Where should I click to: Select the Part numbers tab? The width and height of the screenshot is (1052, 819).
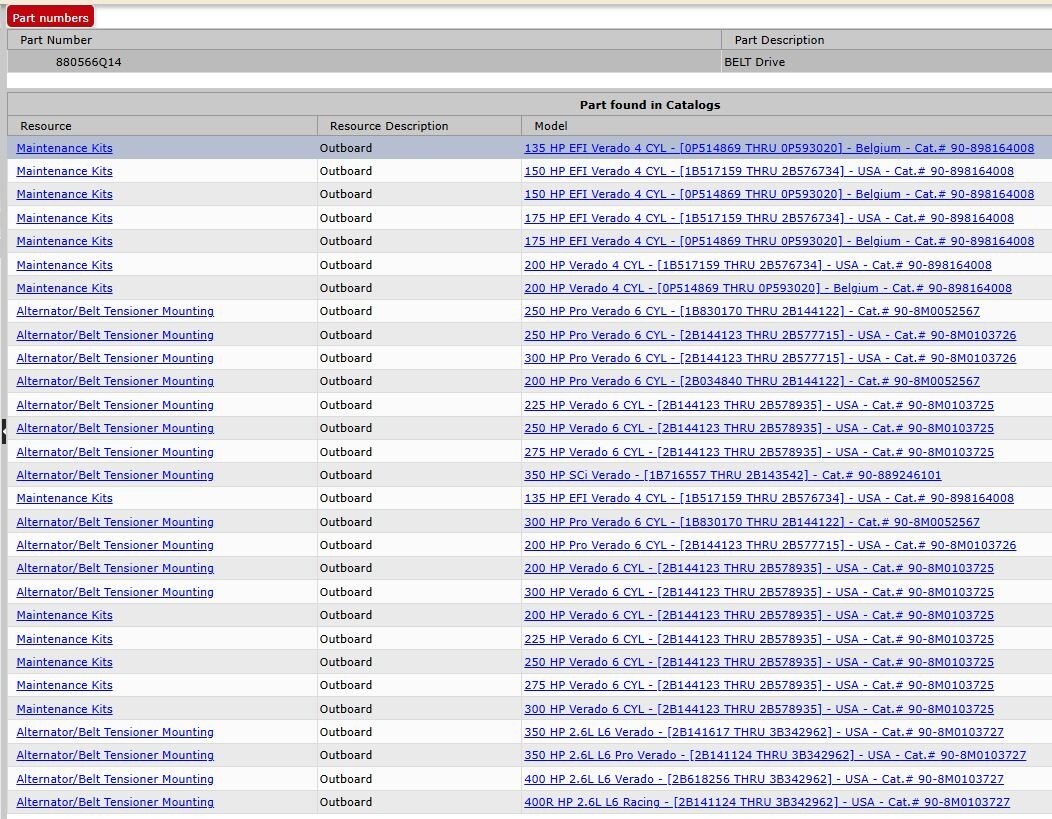(50, 17)
